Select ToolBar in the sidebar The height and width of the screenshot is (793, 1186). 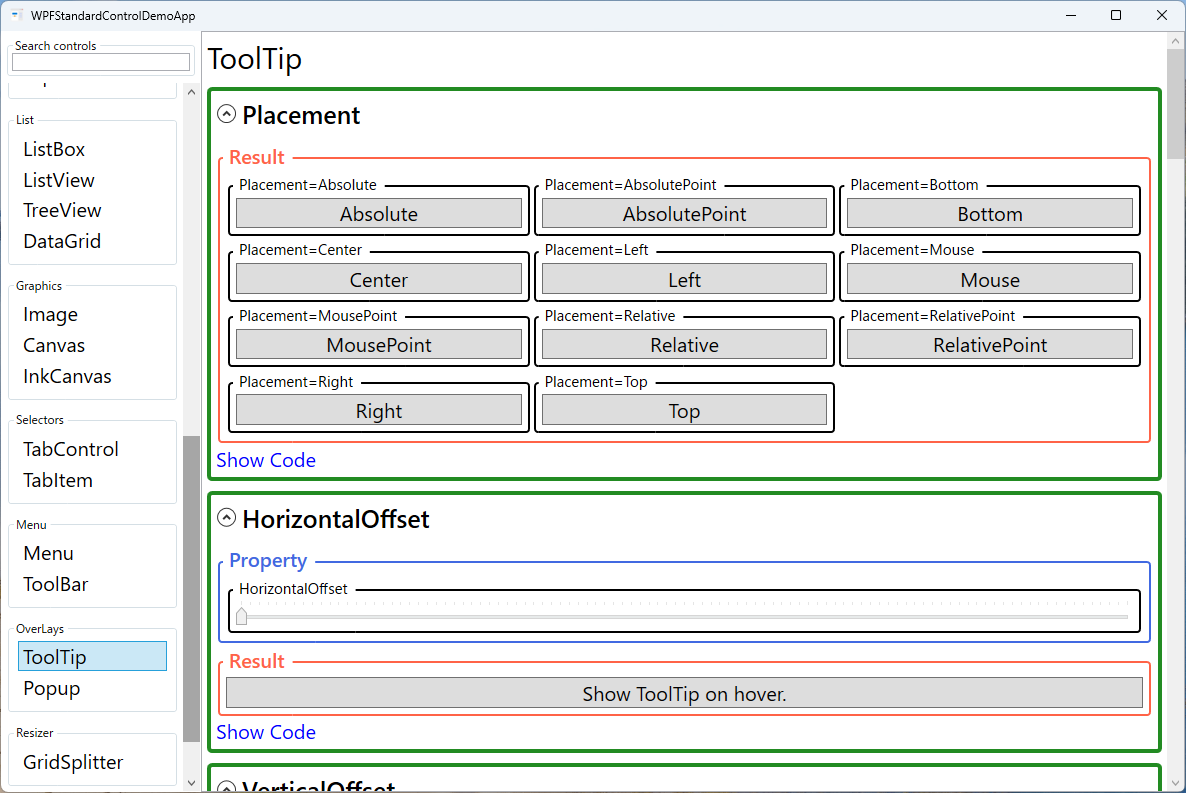tap(55, 584)
